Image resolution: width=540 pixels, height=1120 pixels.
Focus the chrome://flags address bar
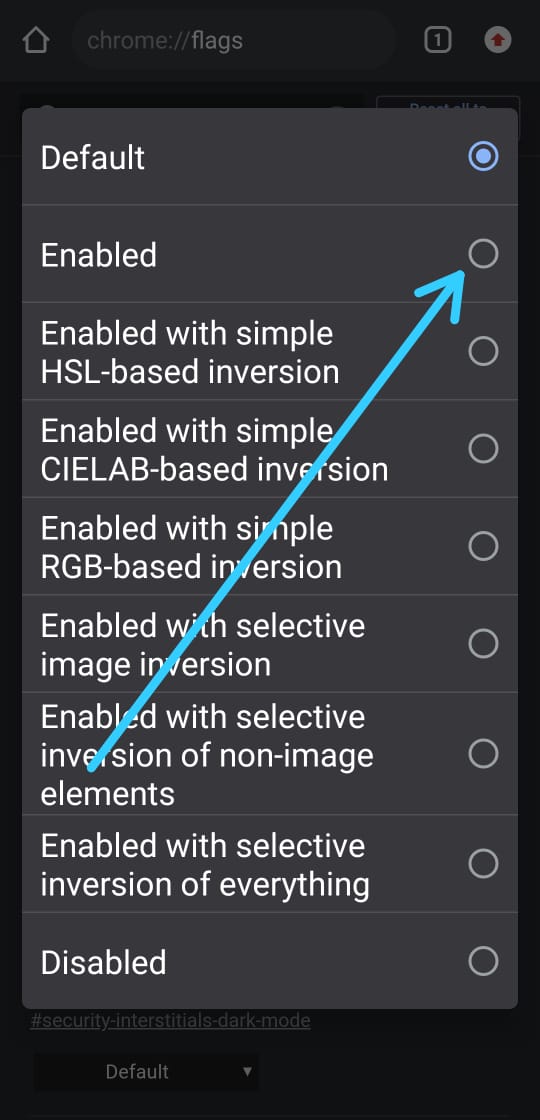[234, 40]
